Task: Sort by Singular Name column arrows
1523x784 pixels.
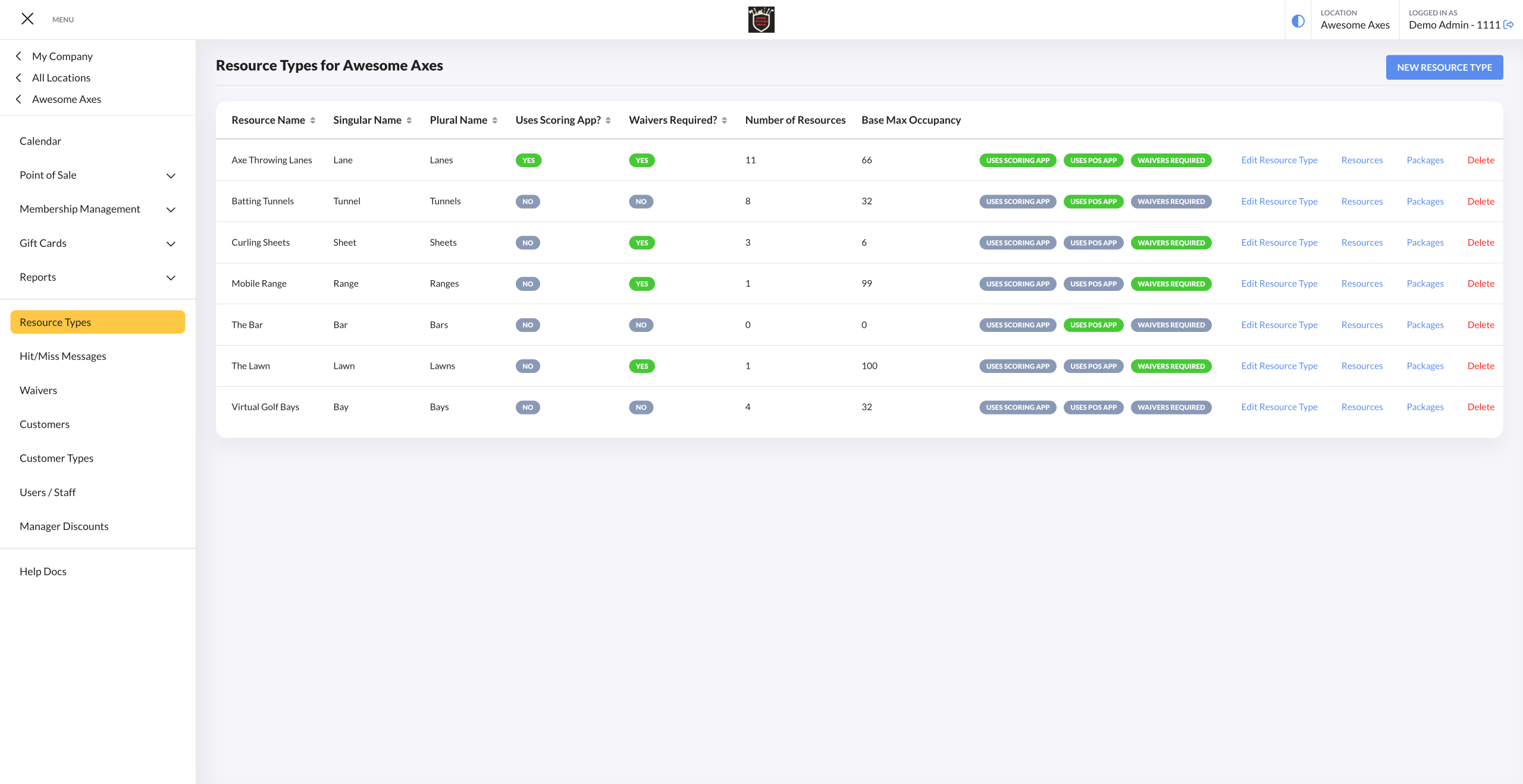Action: [x=409, y=120]
